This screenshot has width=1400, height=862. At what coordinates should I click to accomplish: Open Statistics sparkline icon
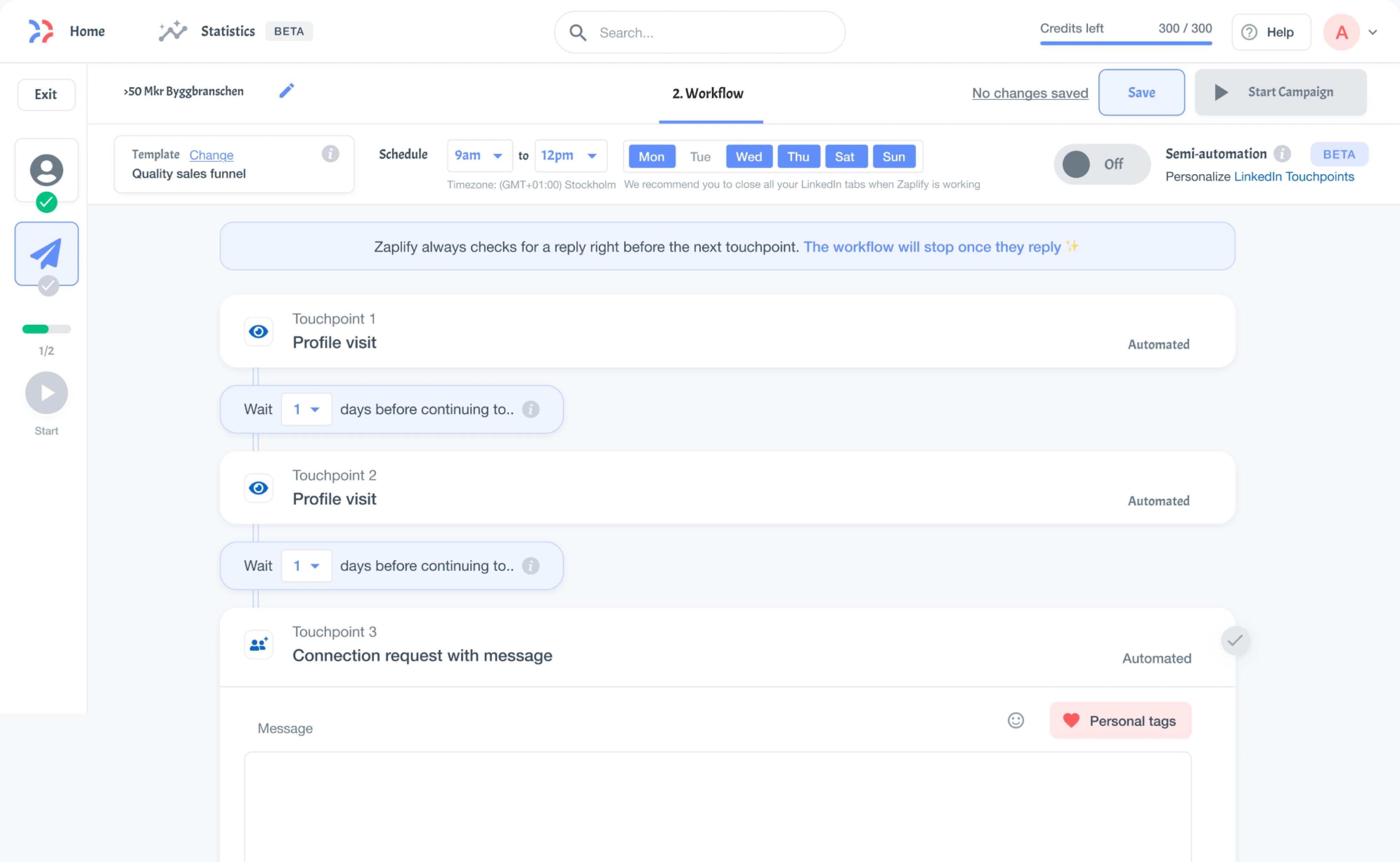point(172,32)
